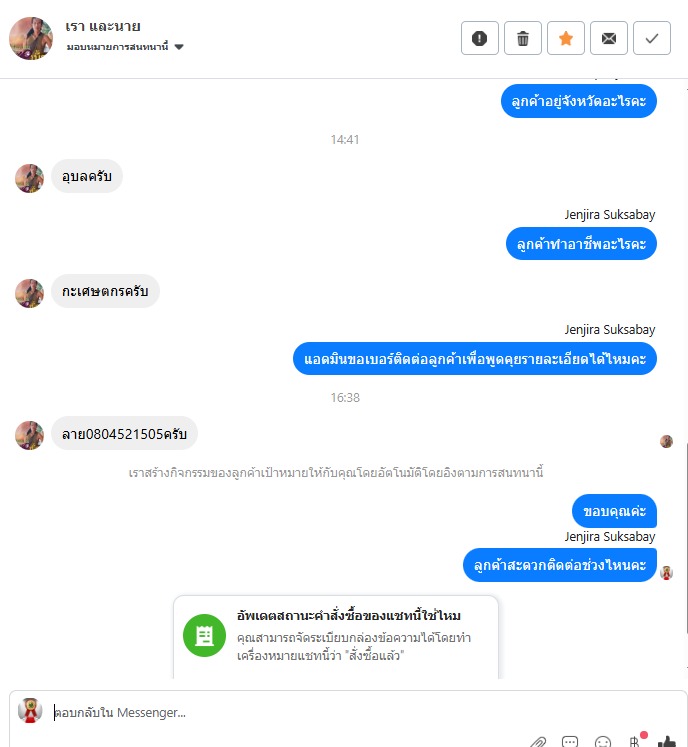Click the Baht payment request icon
Viewport: 688px width, 747px height.
click(x=635, y=741)
